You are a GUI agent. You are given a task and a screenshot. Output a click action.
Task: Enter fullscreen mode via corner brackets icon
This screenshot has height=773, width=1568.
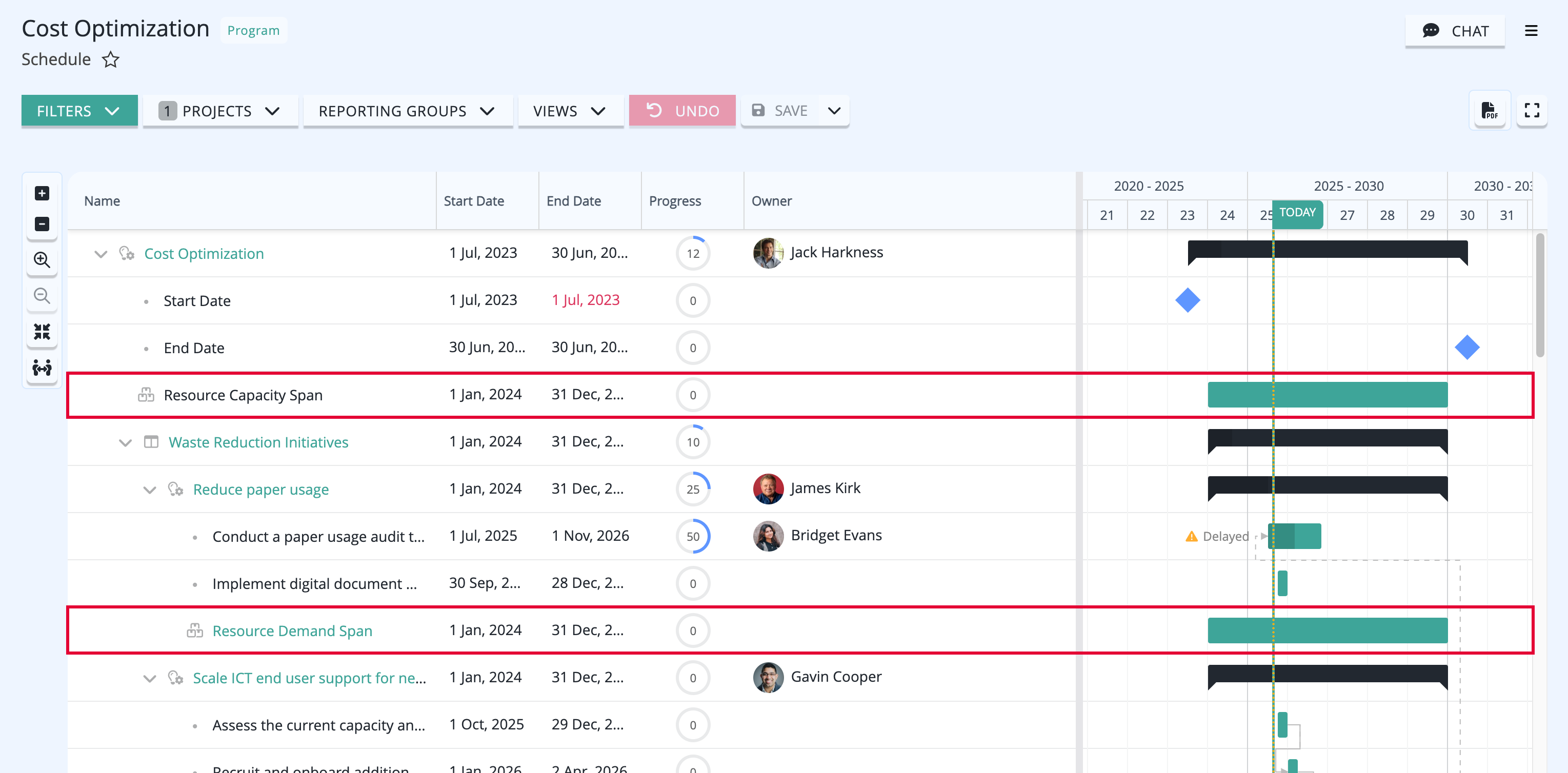pos(1532,110)
